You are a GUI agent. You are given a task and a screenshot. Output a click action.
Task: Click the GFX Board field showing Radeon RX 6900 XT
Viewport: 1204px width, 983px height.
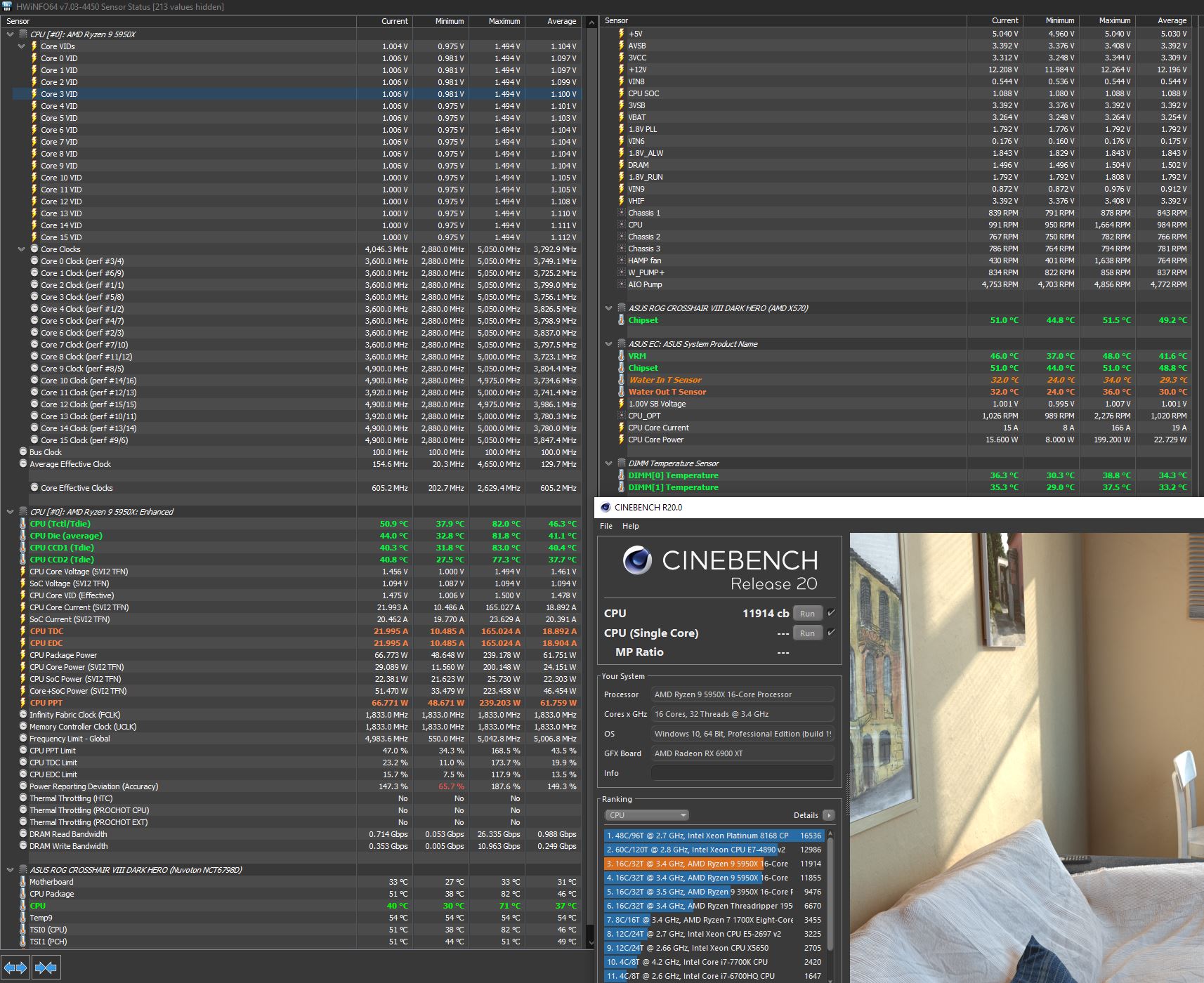click(x=742, y=753)
